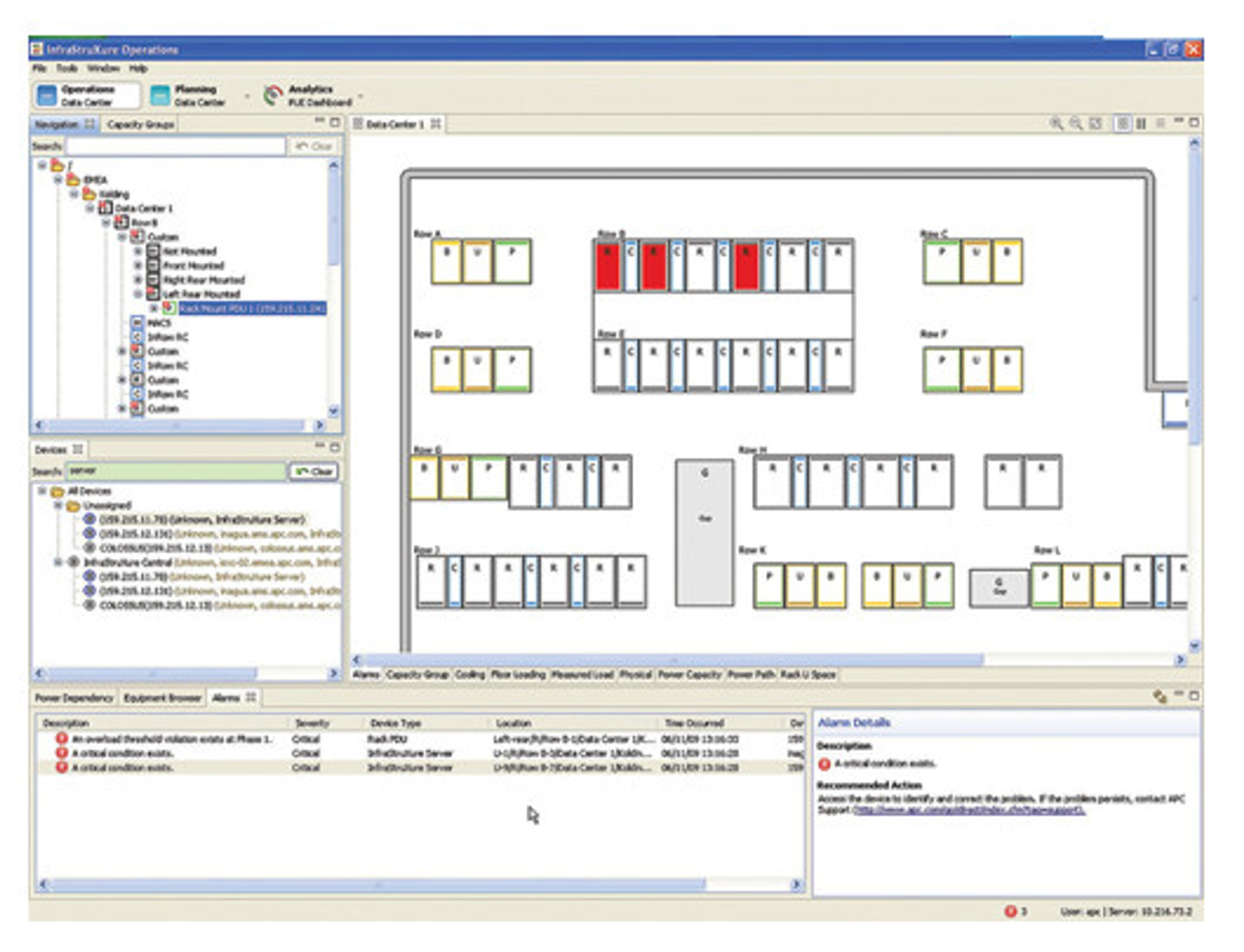1244x952 pixels.
Task: Click the zoom to fit icon
Action: point(1095,124)
